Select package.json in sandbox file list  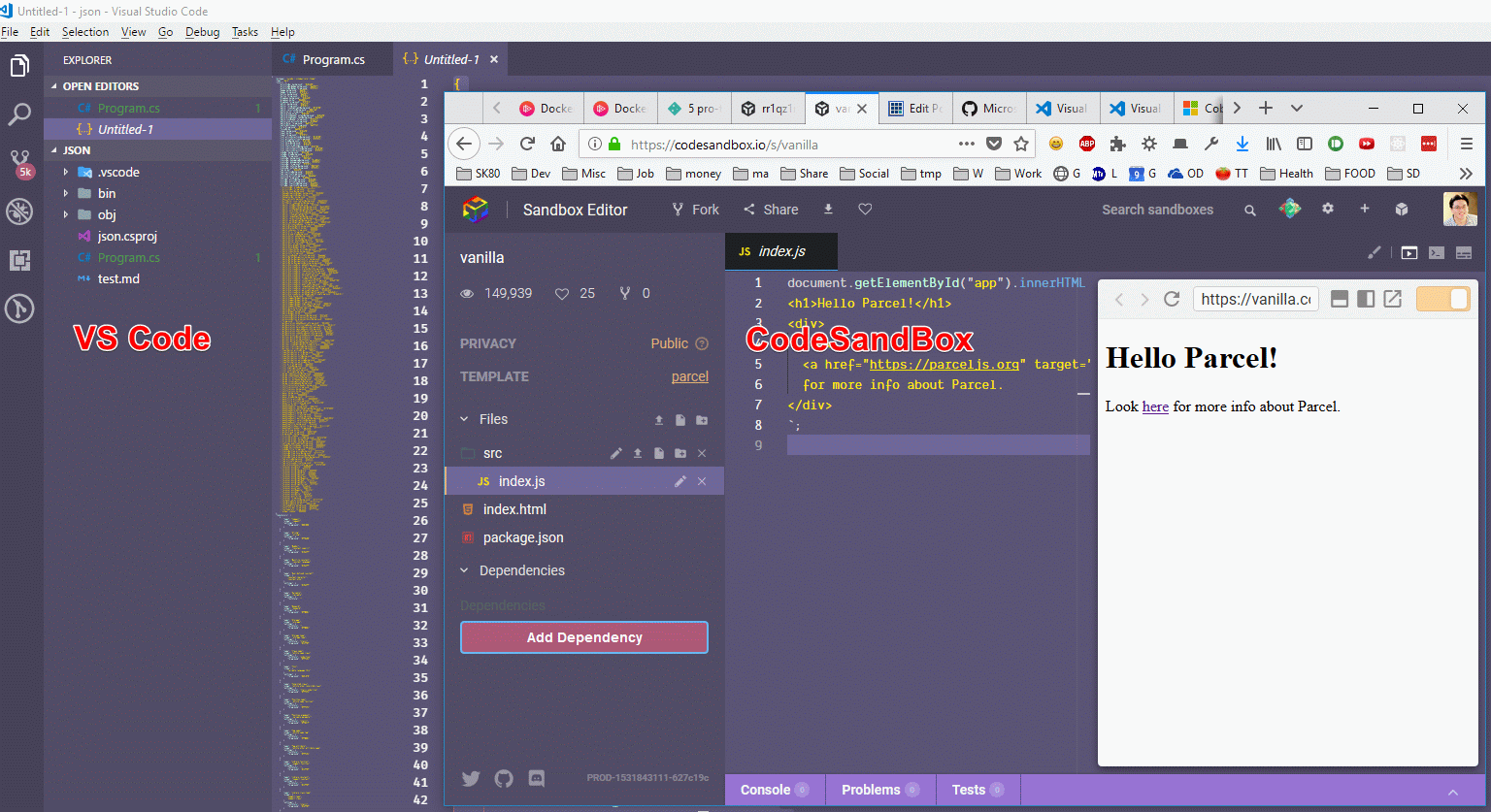pyautogui.click(x=523, y=537)
